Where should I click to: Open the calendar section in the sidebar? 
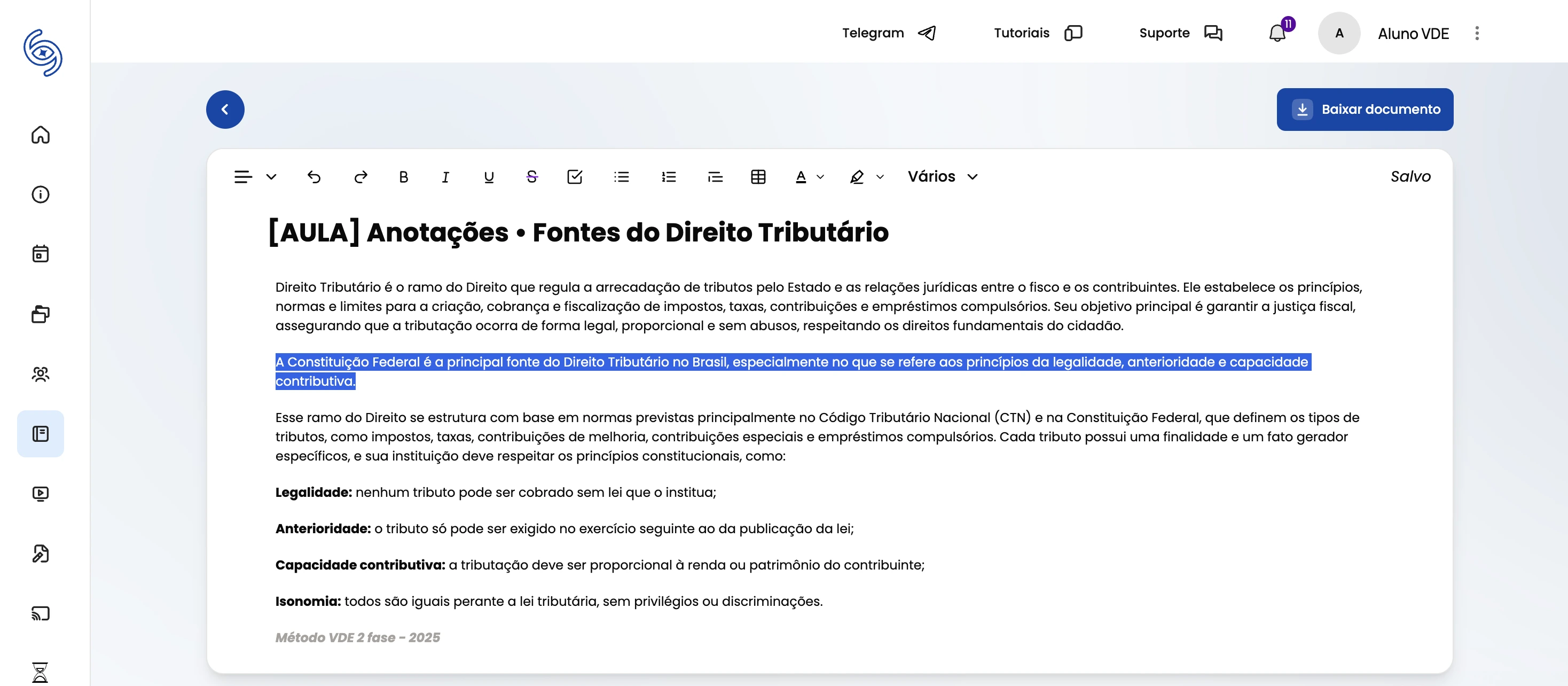(40, 254)
